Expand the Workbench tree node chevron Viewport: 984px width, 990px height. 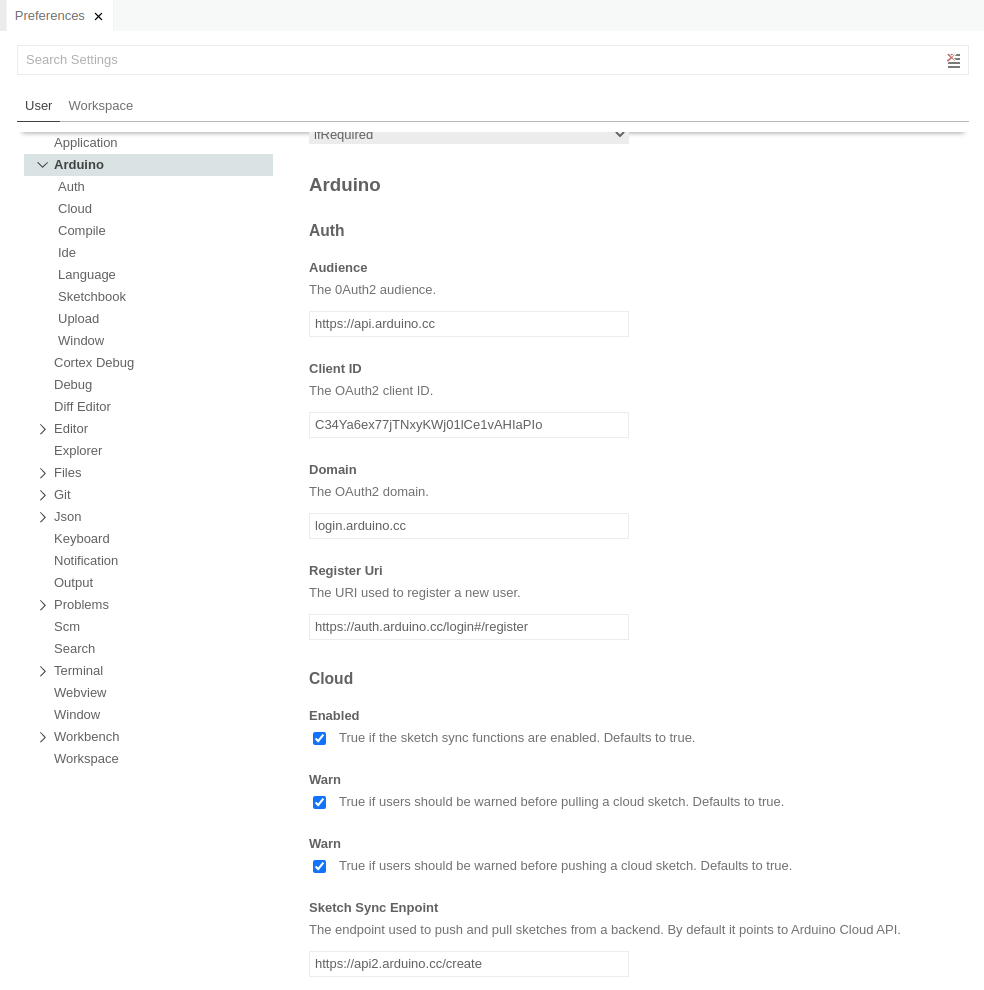coord(42,737)
